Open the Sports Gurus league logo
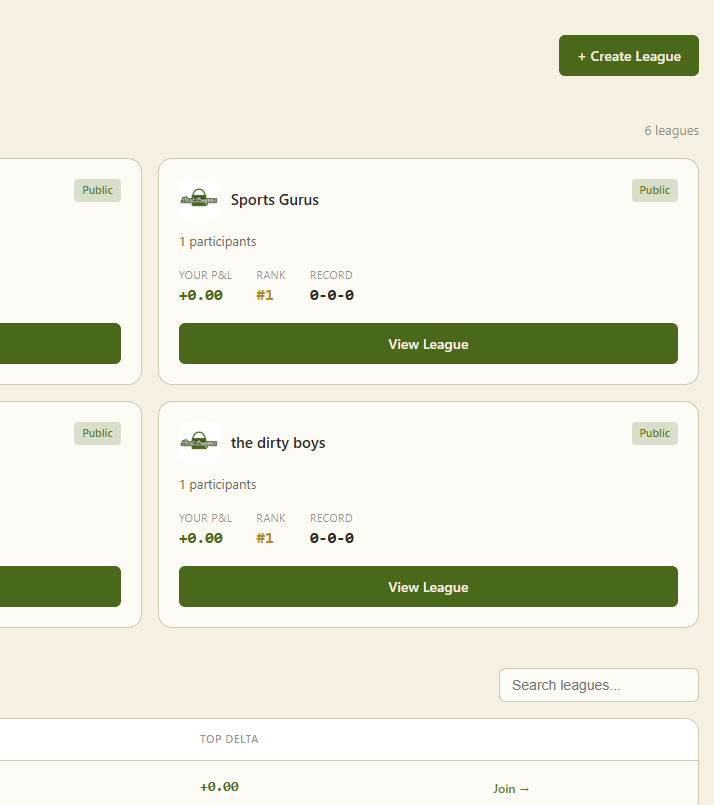This screenshot has height=805, width=714. [199, 199]
